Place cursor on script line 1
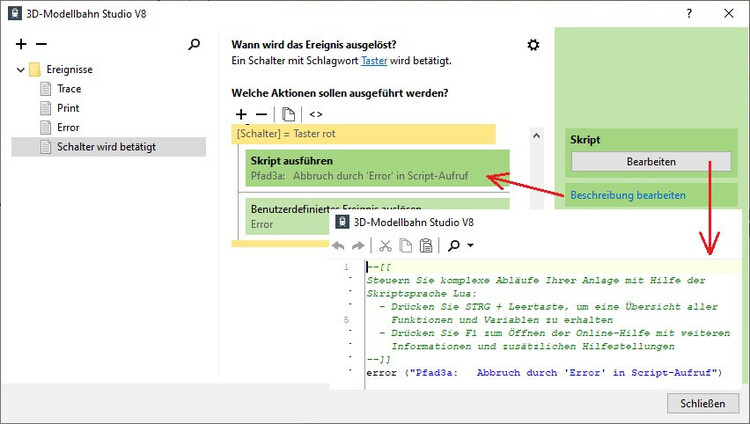 [x=553, y=267]
